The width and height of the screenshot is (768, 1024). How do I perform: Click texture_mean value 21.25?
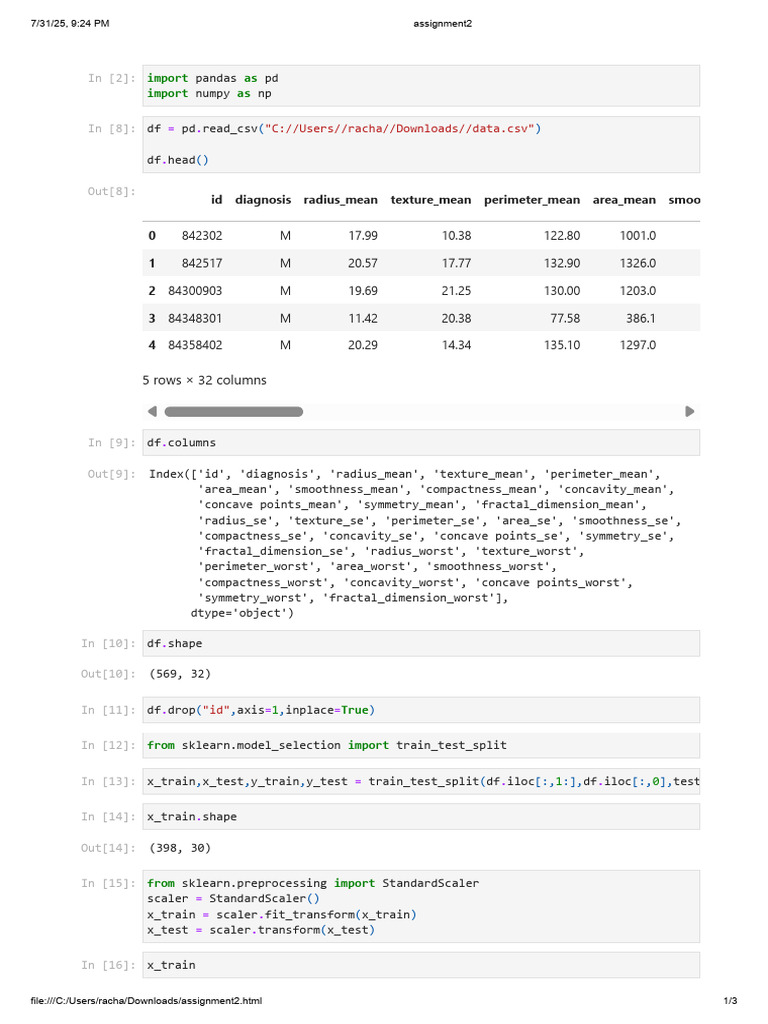point(456,291)
